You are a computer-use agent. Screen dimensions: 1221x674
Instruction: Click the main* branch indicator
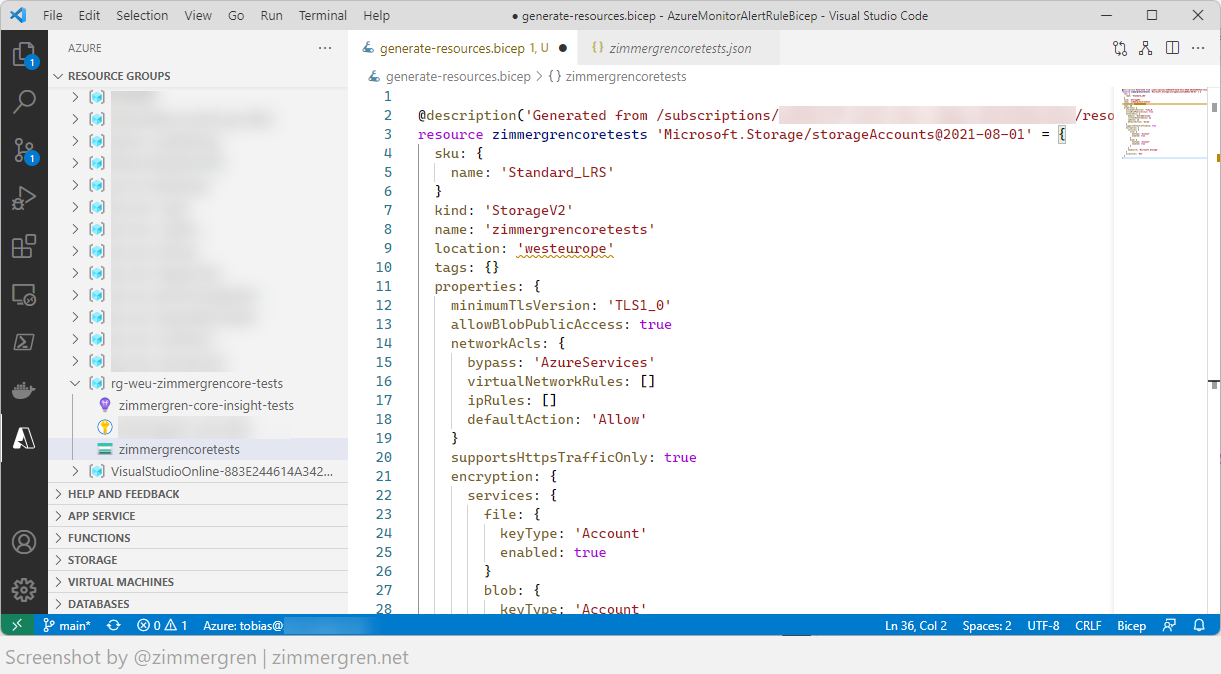(x=66, y=625)
